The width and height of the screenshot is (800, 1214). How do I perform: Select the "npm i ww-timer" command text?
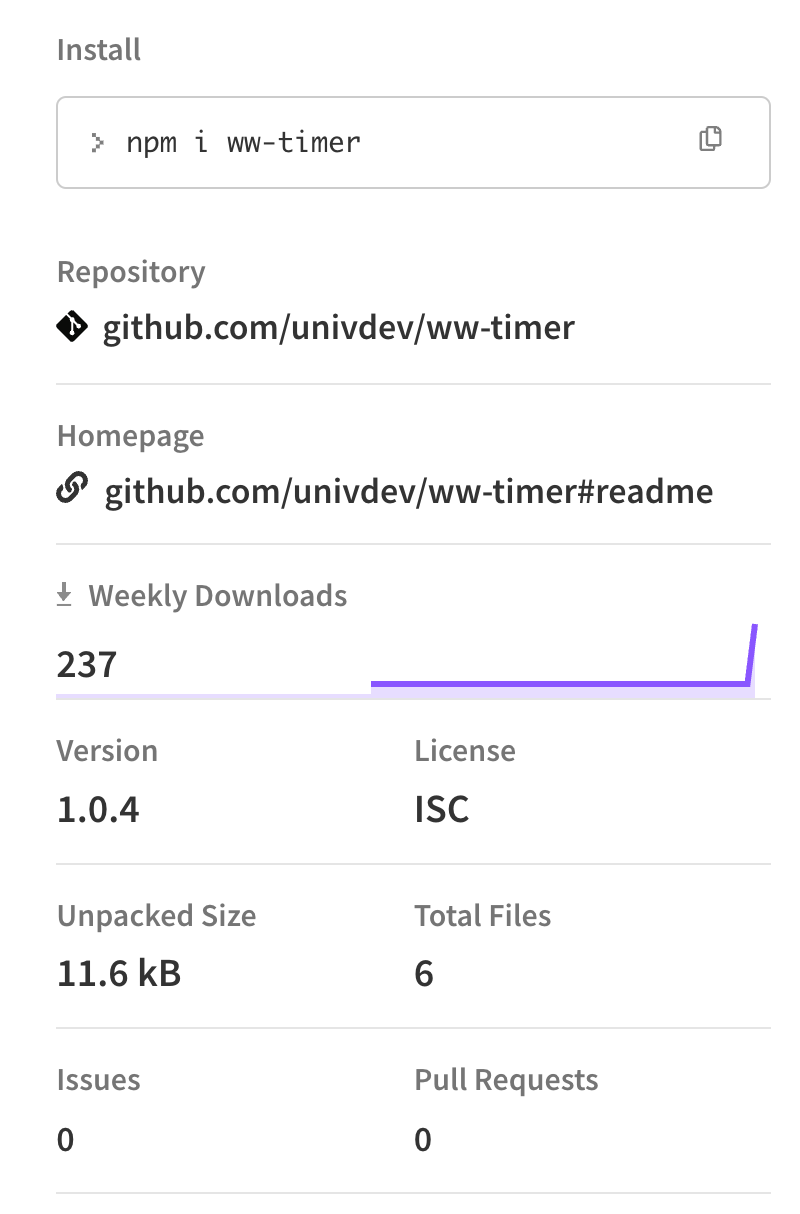[243, 142]
